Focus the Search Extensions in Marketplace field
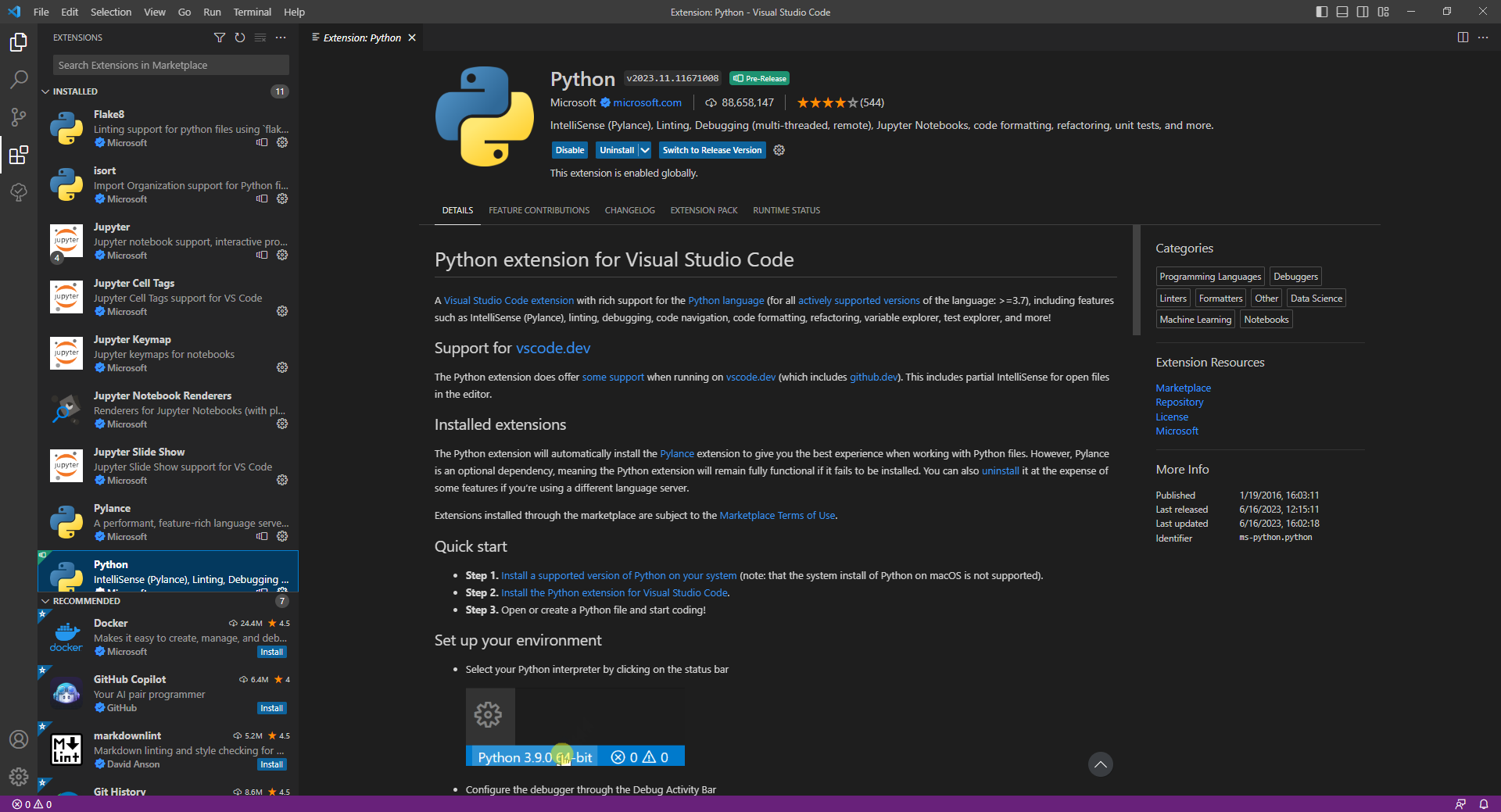This screenshot has width=1501, height=812. pyautogui.click(x=171, y=65)
